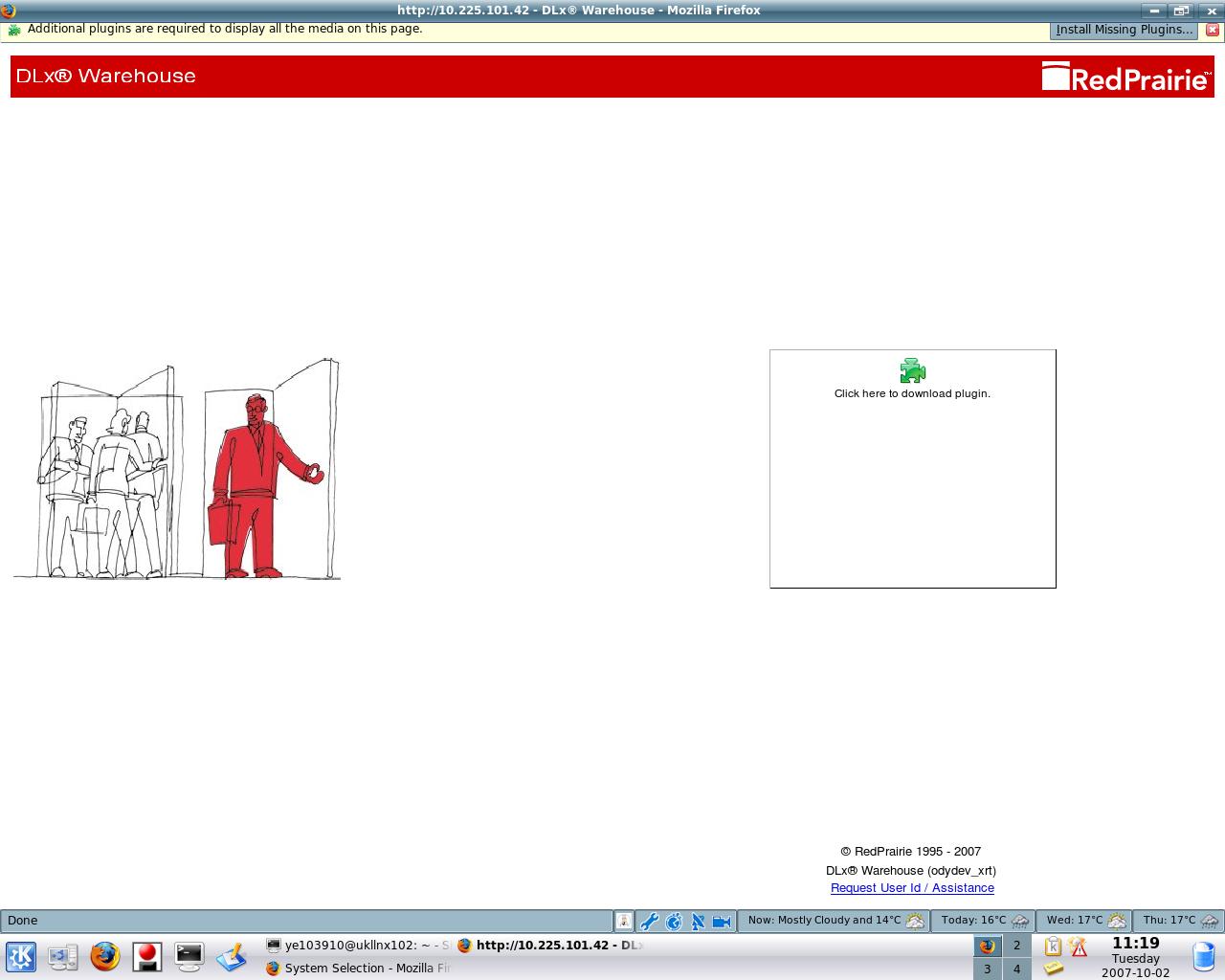The image size is (1225, 980).
Task: Click the yellow sticky note tray icon
Action: 1054,969
